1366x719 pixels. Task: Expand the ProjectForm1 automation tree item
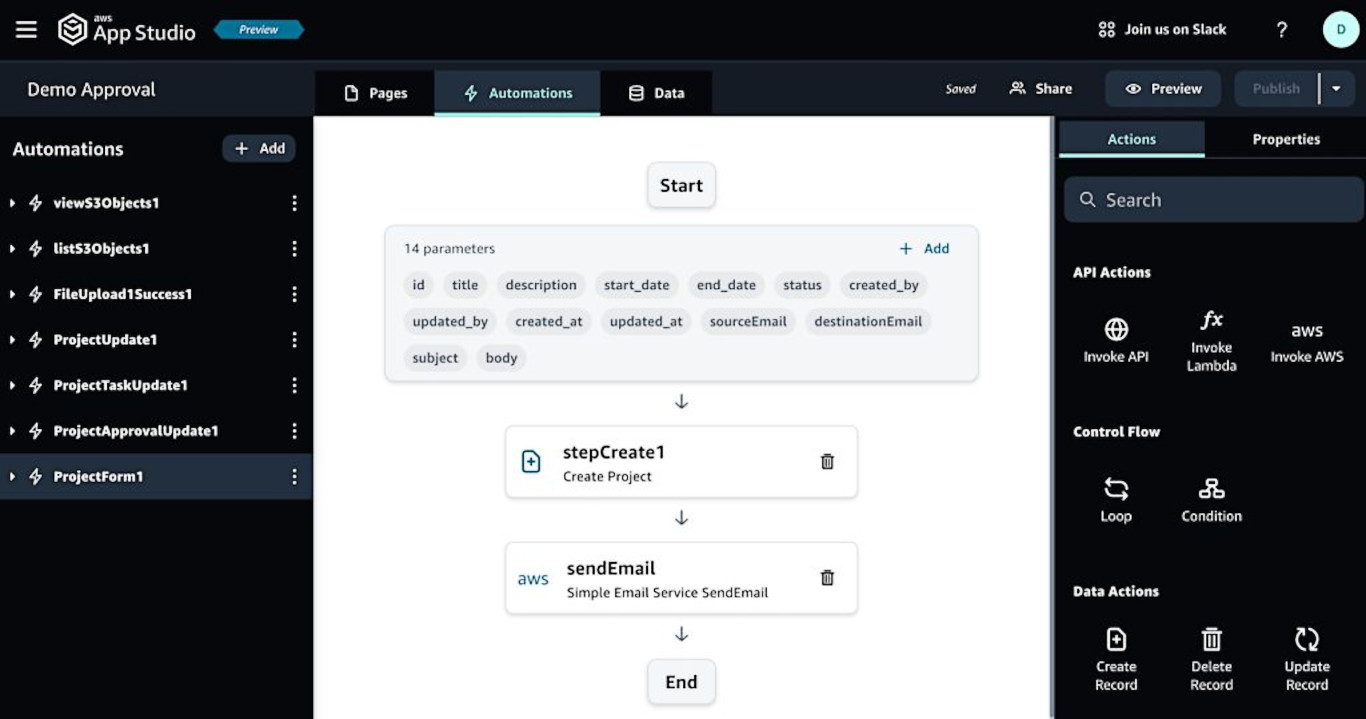tap(12, 477)
